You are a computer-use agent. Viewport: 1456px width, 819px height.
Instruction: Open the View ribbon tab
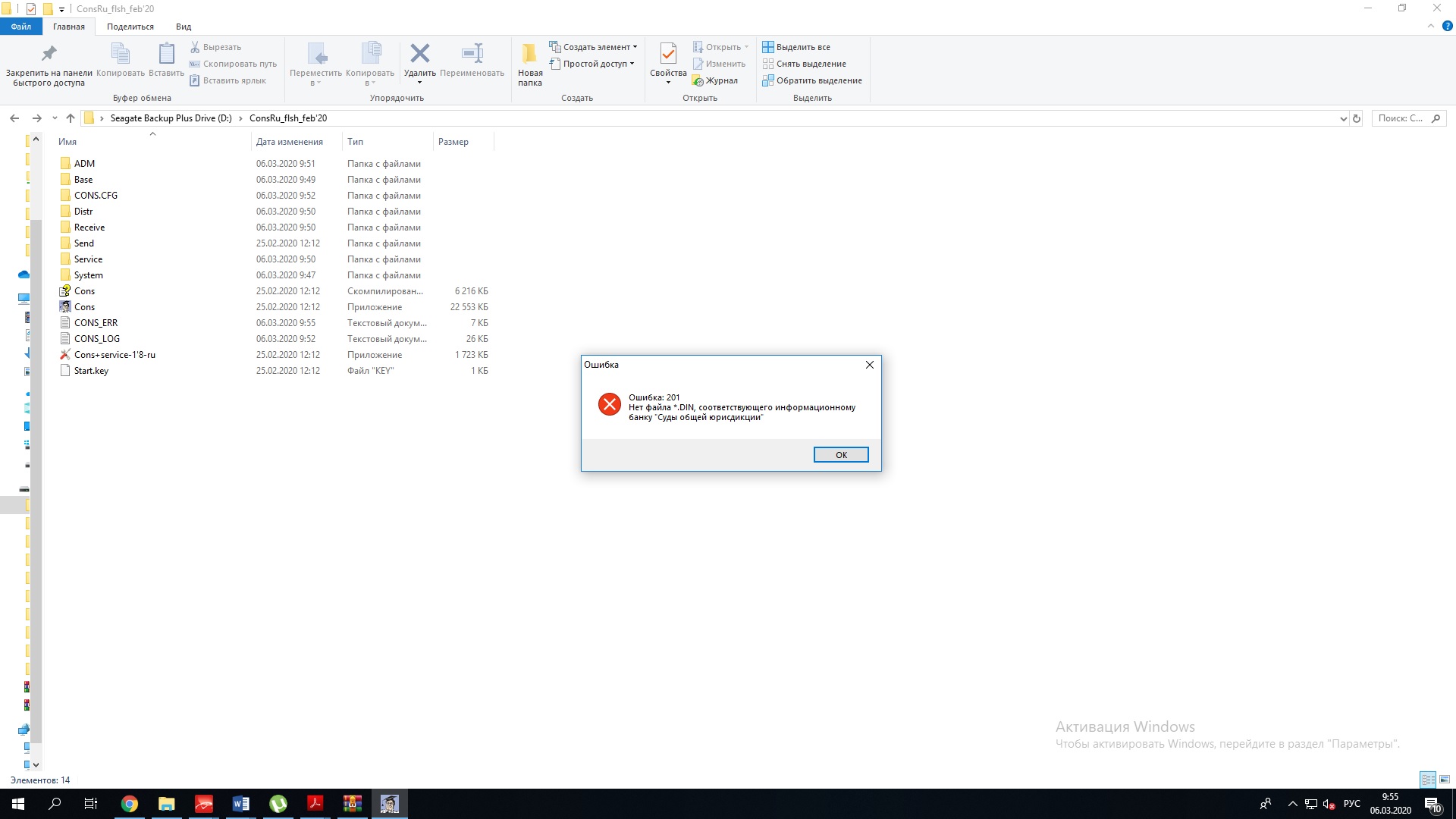(x=184, y=27)
